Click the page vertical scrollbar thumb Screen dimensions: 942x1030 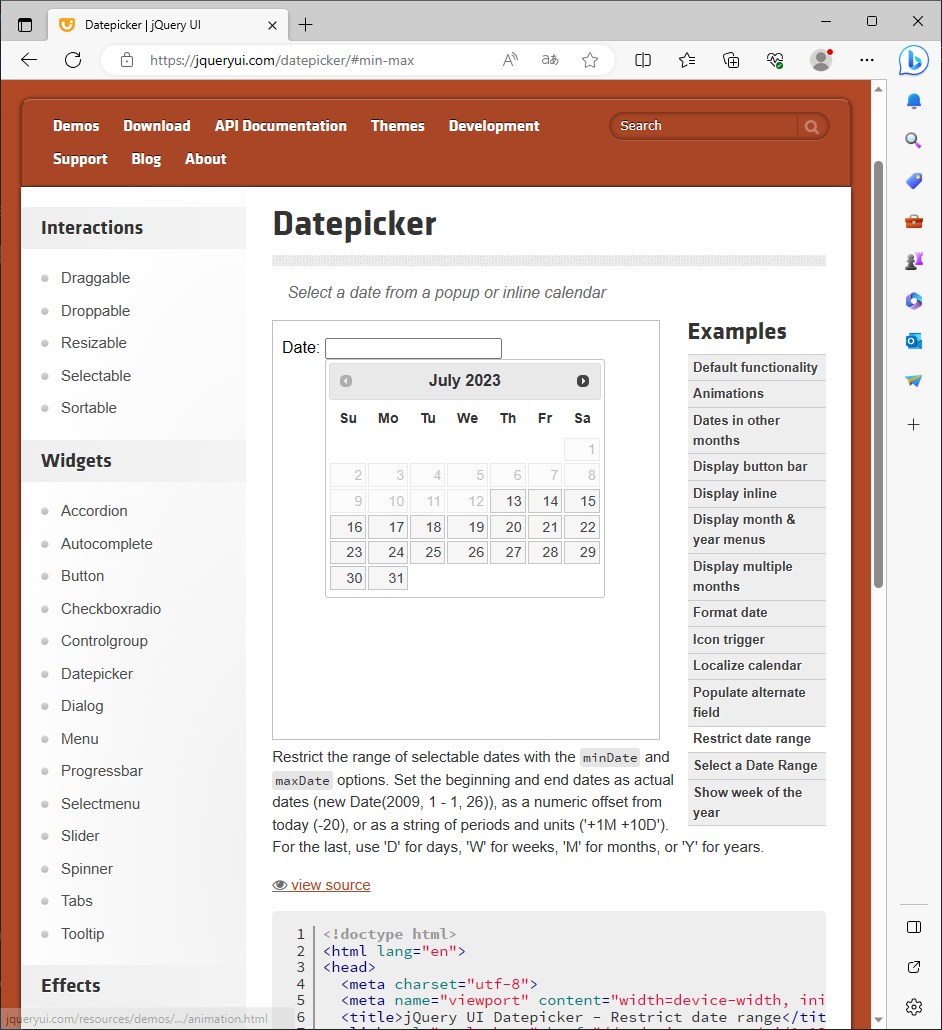click(x=878, y=374)
